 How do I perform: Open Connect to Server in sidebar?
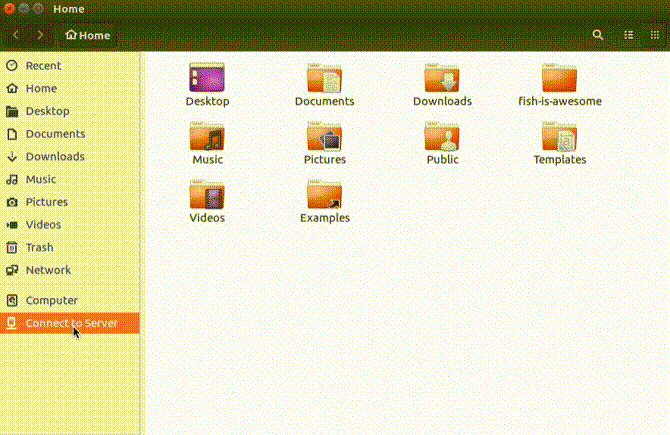tap(70, 323)
